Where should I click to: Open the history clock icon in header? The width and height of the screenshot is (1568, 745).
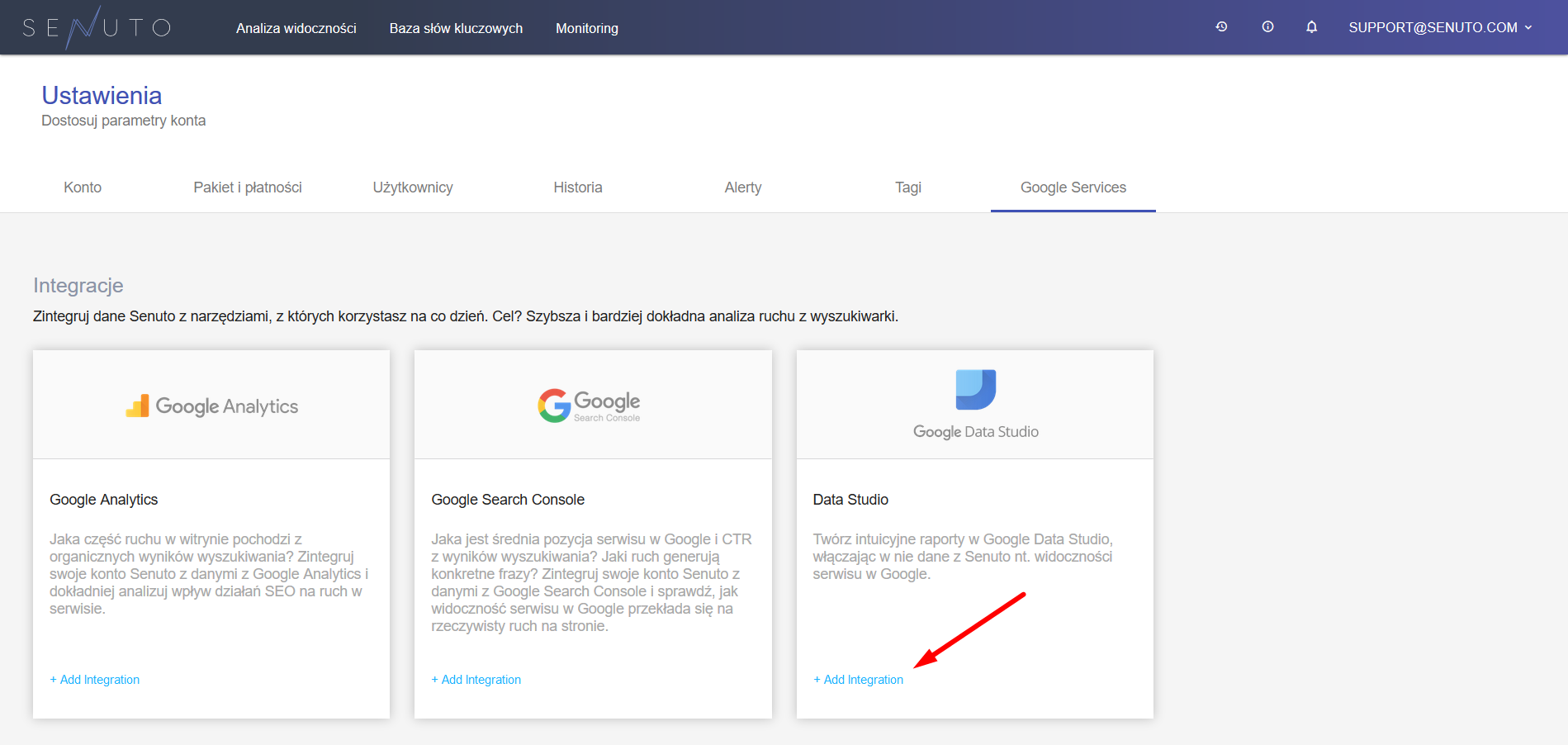pyautogui.click(x=1221, y=27)
